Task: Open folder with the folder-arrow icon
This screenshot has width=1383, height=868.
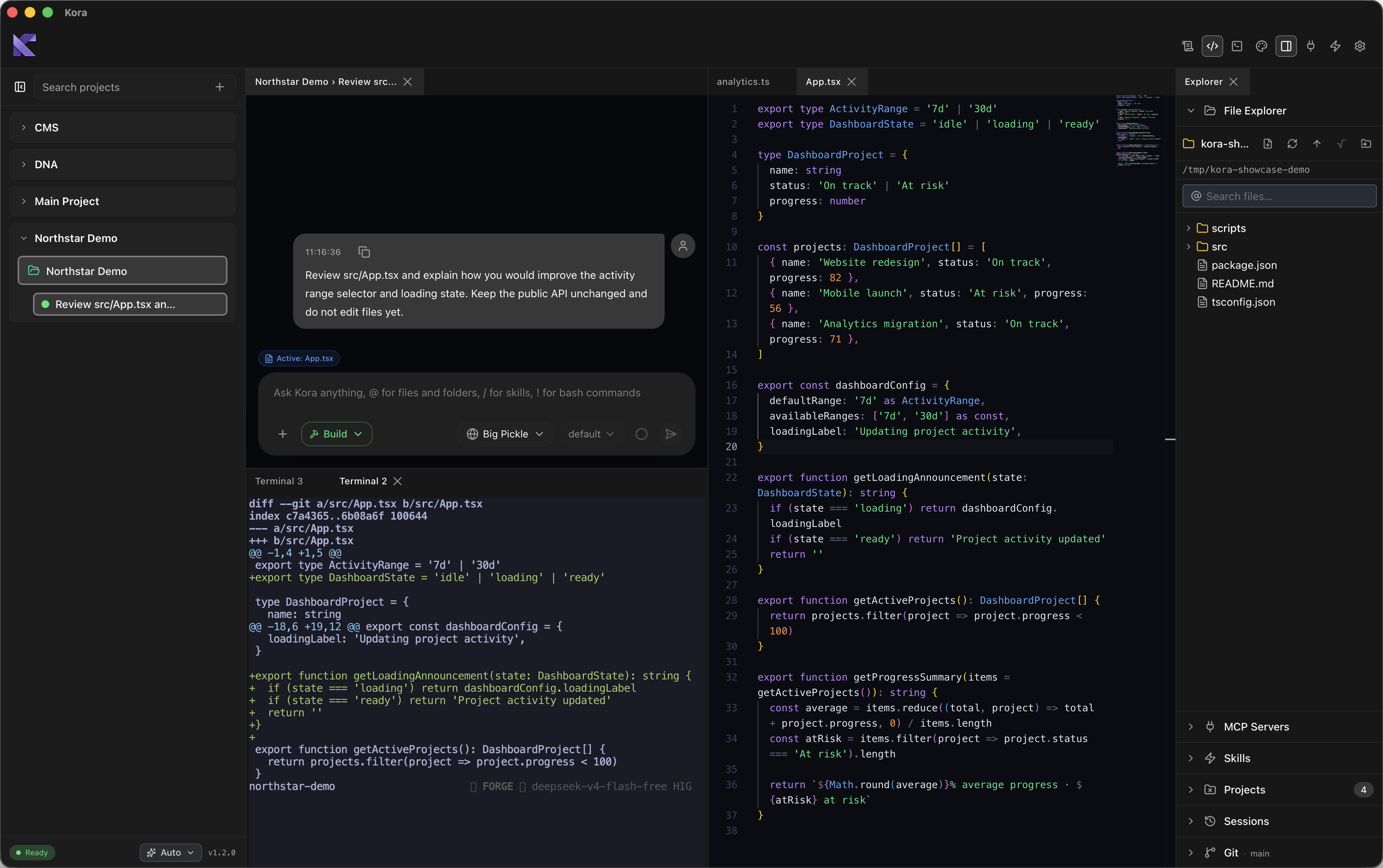Action: pos(1366,144)
